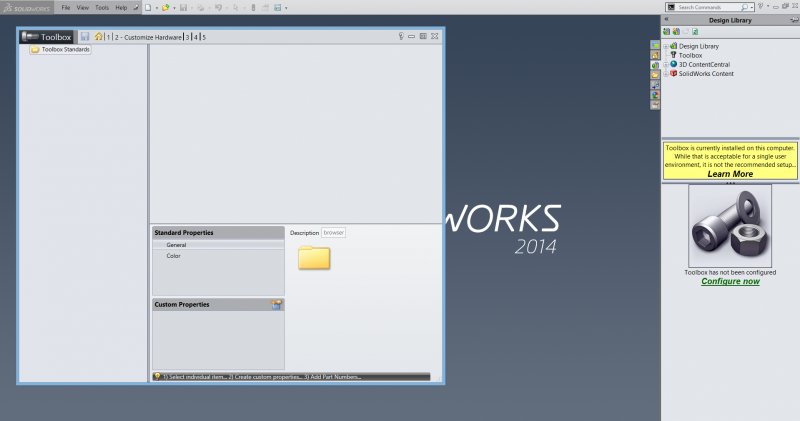Select Color under Standard Properties

[173, 256]
